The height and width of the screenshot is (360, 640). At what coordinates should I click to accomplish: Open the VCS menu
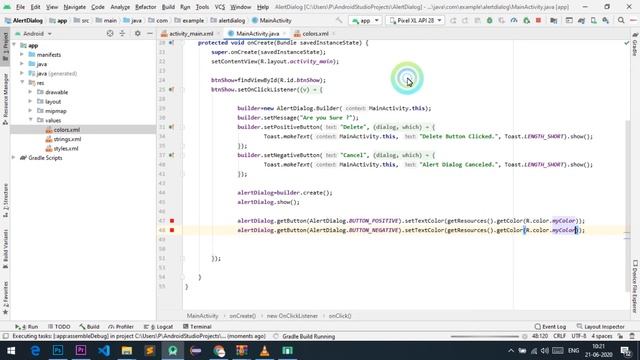pyautogui.click(x=220, y=7)
